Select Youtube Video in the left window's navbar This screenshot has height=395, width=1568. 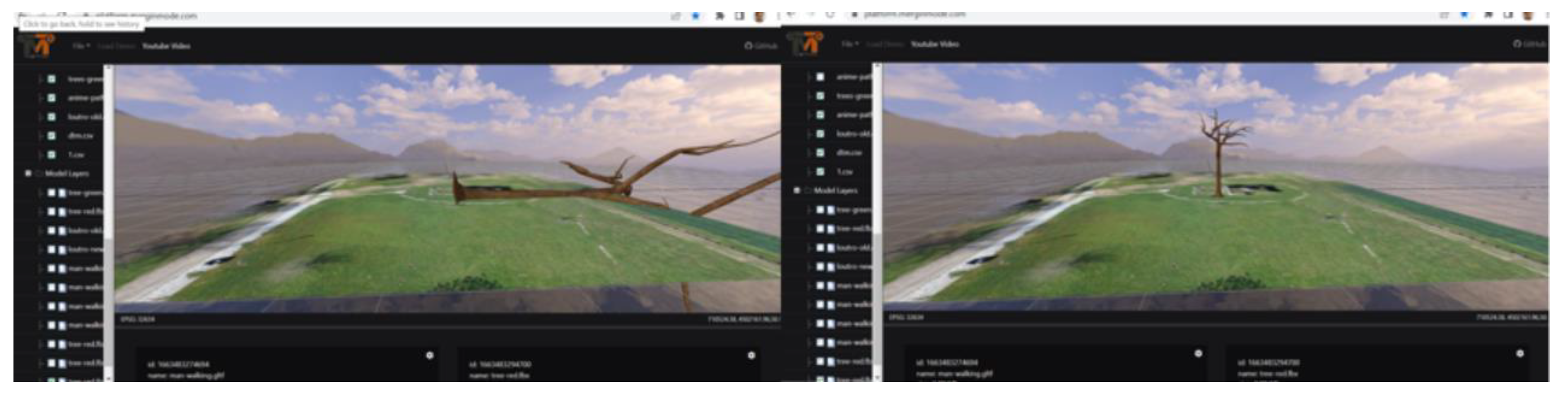[x=166, y=46]
